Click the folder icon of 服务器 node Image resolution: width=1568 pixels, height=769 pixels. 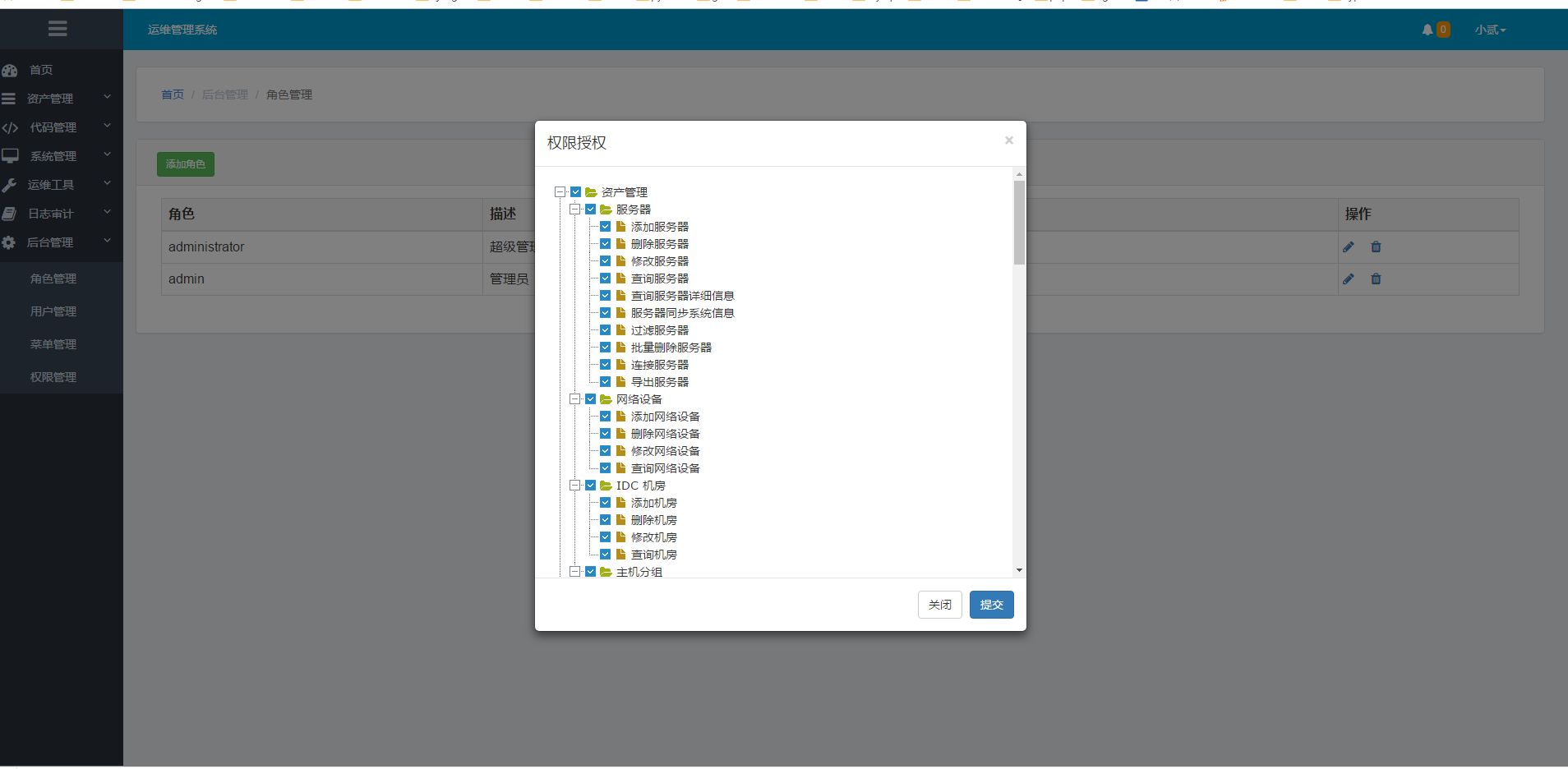(606, 210)
